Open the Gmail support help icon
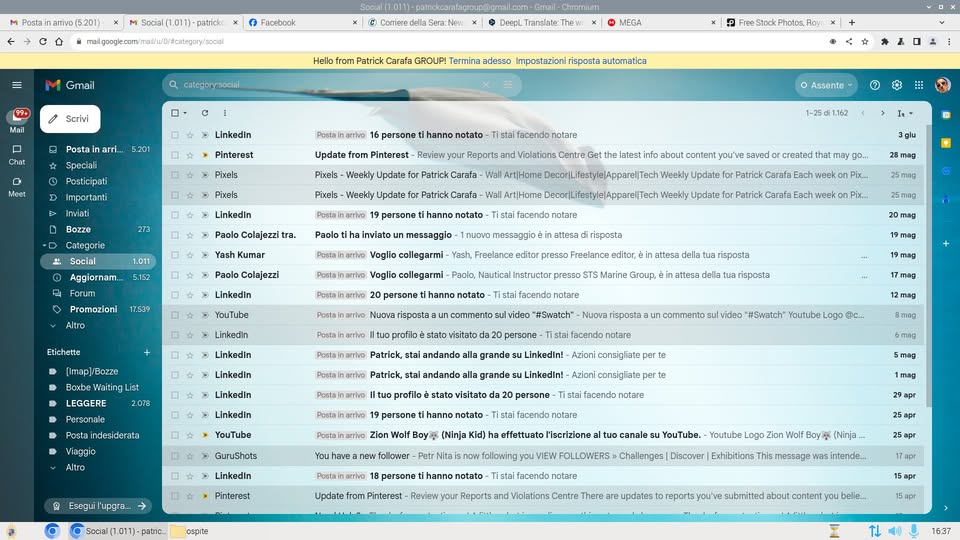This screenshot has height=540, width=960. coord(874,85)
